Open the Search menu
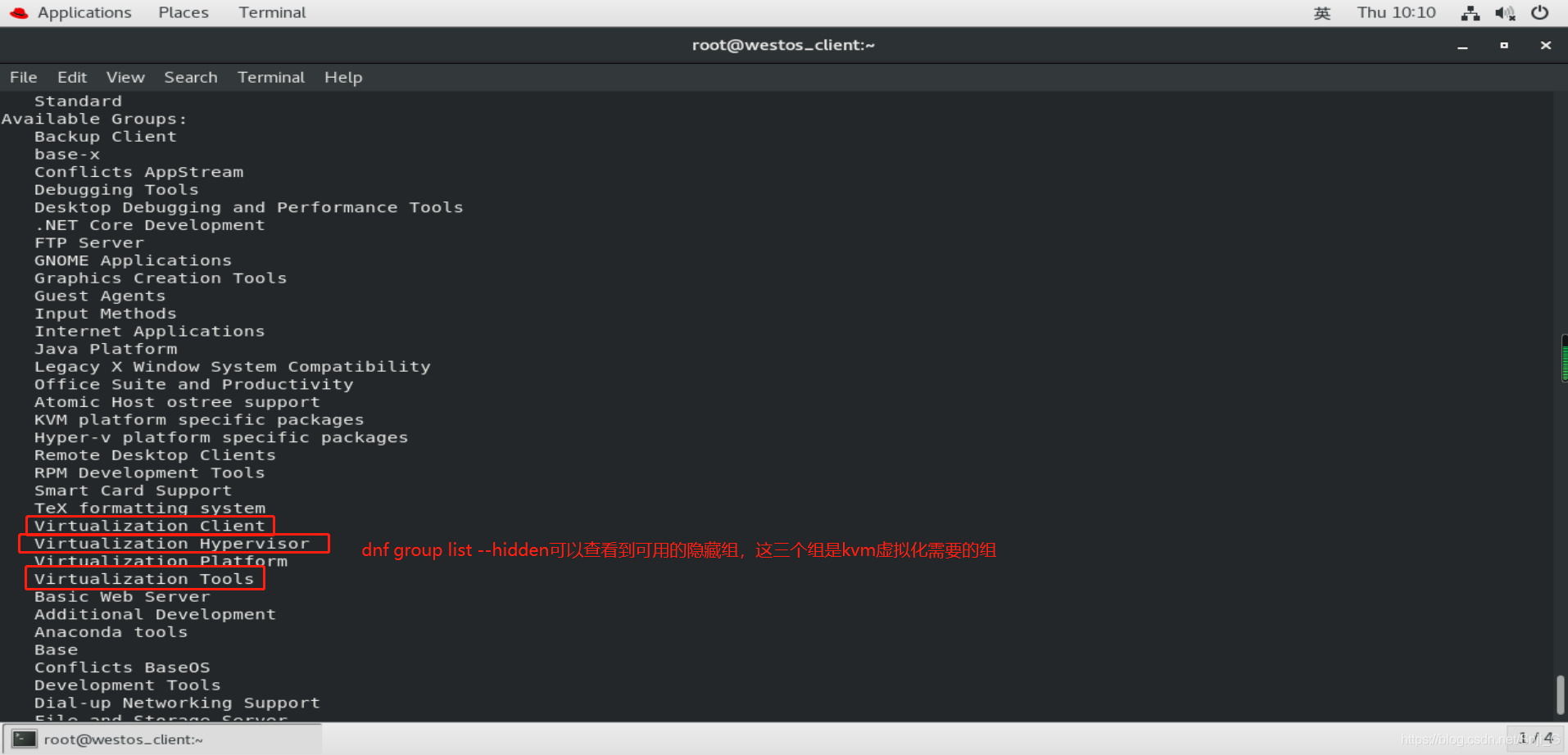The image size is (1568, 755). (x=191, y=77)
